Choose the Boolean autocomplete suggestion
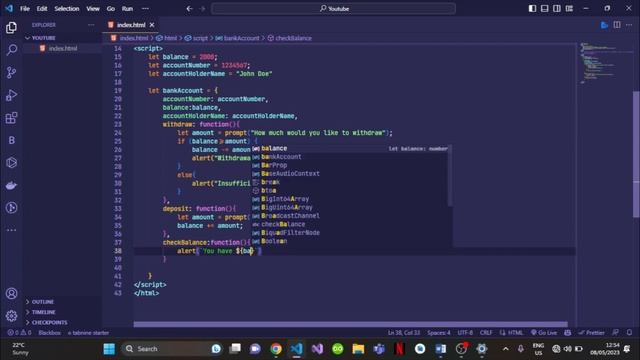This screenshot has height=360, width=640. [x=351, y=241]
